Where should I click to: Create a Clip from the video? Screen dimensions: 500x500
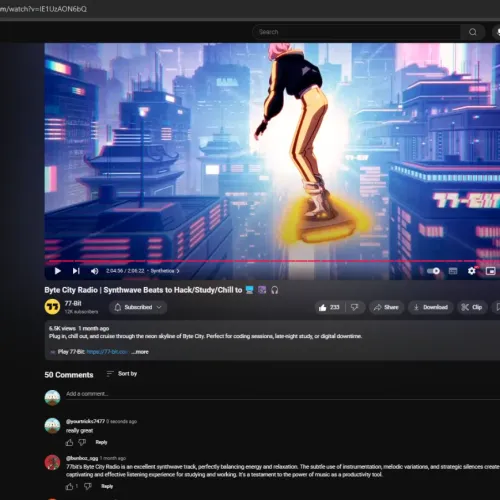pyautogui.click(x=472, y=307)
